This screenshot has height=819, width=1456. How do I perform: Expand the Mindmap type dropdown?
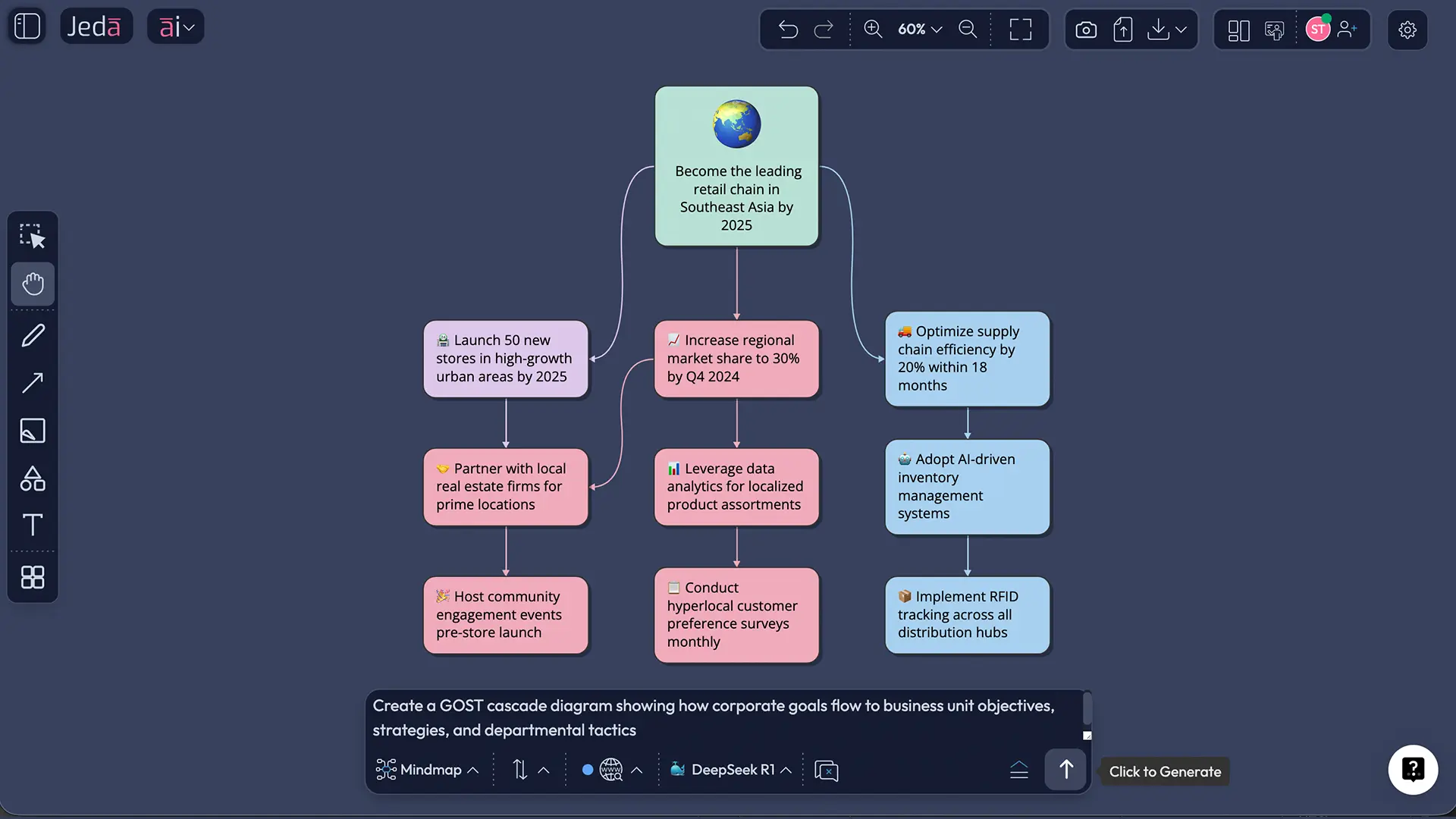[x=428, y=770]
